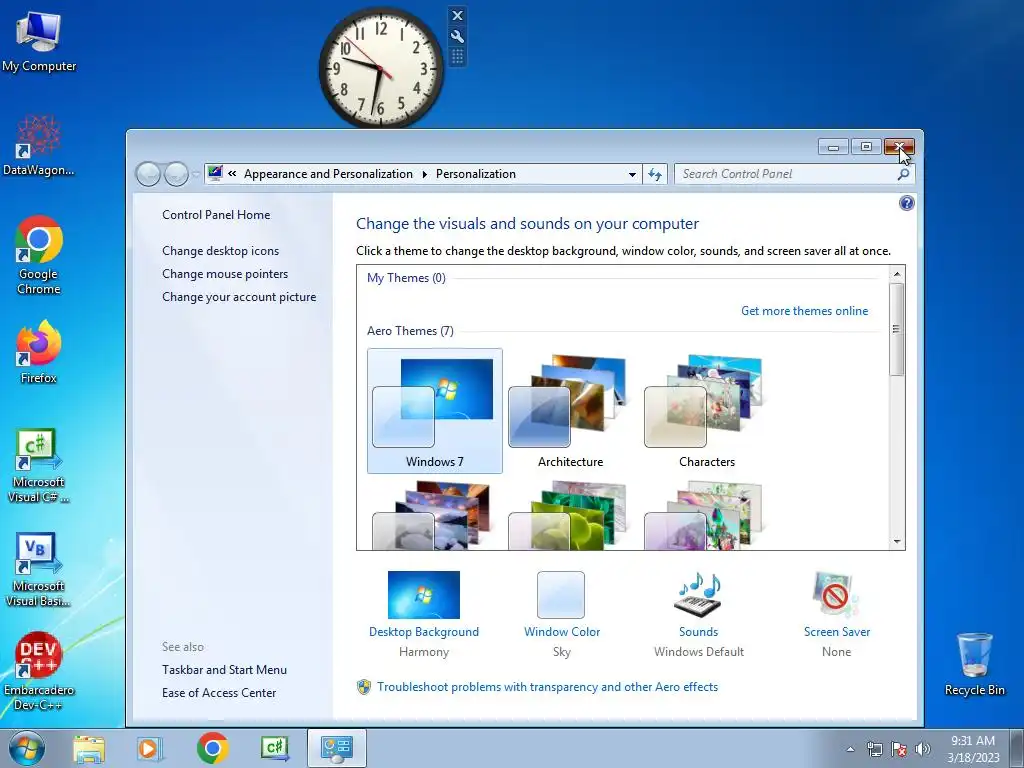Image resolution: width=1024 pixels, height=768 pixels.
Task: Click the Personalization breadcrumb
Action: (475, 174)
